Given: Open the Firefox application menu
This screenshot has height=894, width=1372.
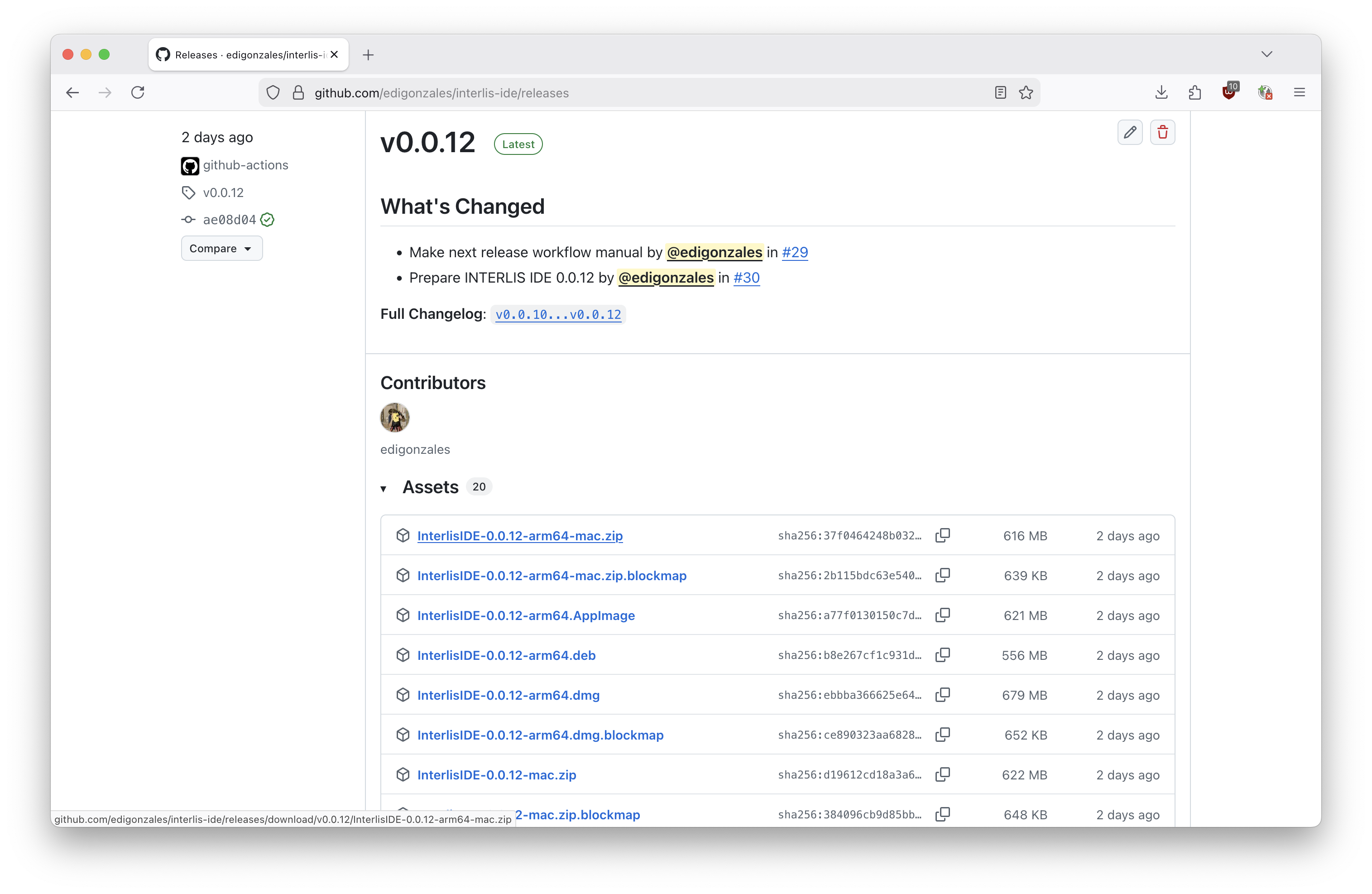Looking at the screenshot, I should pyautogui.click(x=1299, y=93).
